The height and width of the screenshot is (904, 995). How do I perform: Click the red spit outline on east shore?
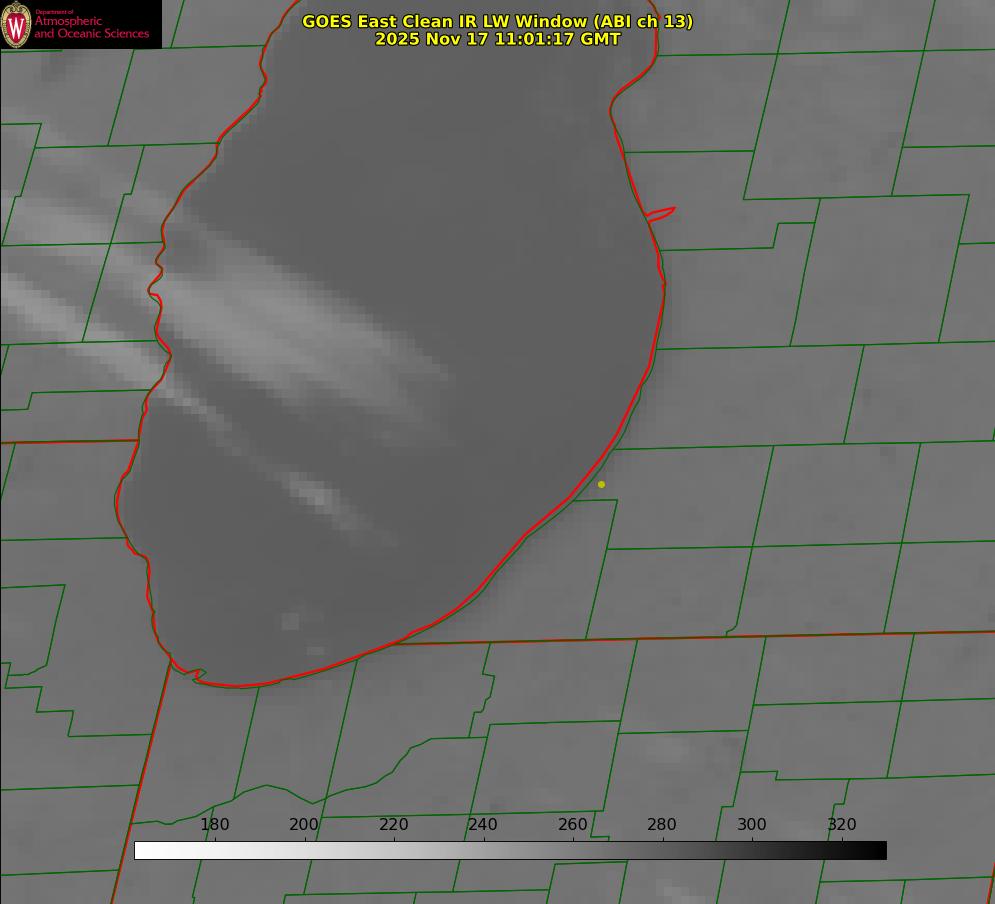click(661, 214)
